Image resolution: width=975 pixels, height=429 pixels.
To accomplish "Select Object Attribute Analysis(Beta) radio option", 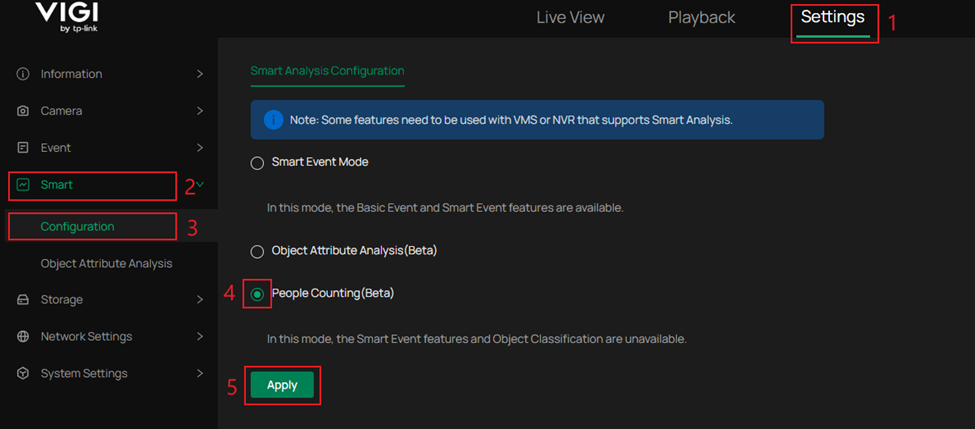I will pos(258,251).
